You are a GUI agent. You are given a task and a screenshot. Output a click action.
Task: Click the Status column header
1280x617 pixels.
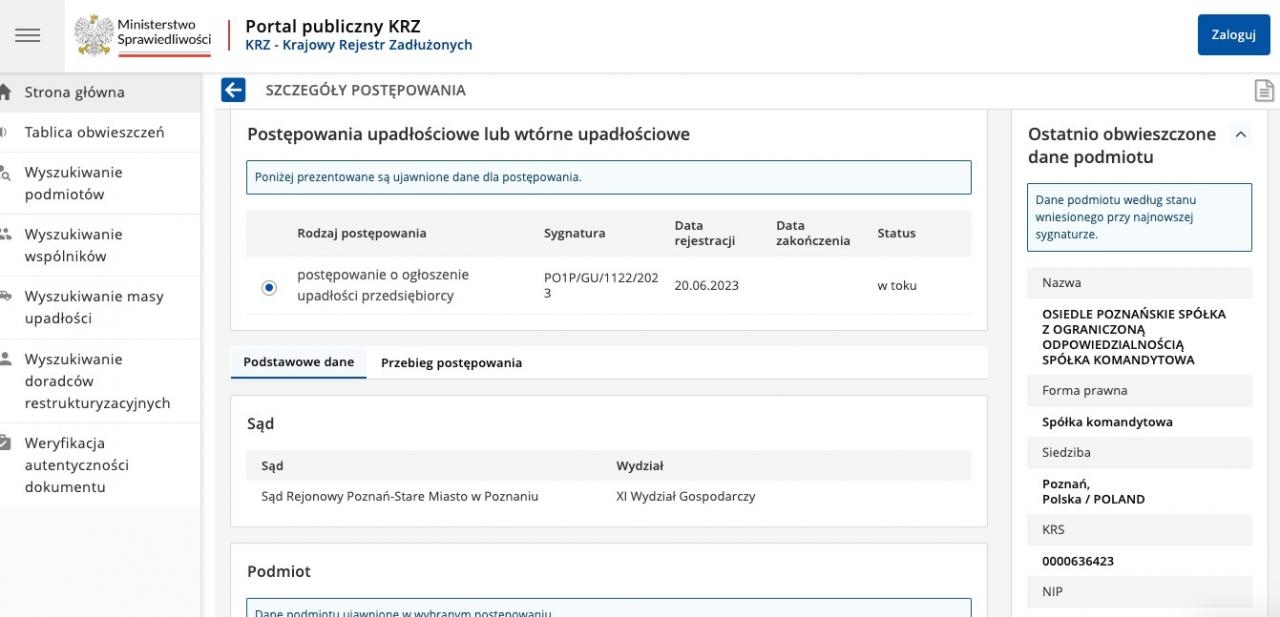[x=896, y=233]
